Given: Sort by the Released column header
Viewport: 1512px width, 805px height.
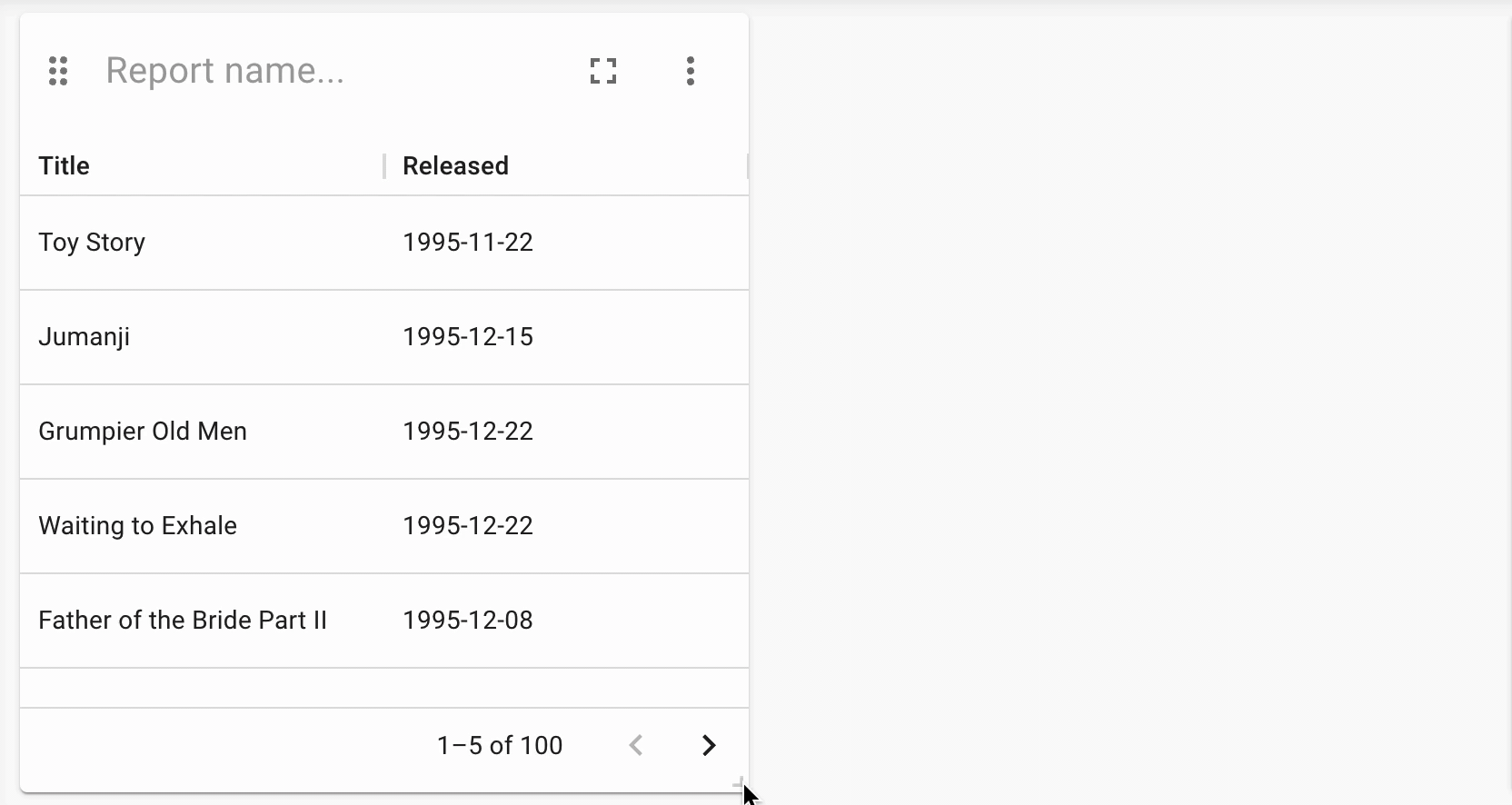Looking at the screenshot, I should 455,165.
